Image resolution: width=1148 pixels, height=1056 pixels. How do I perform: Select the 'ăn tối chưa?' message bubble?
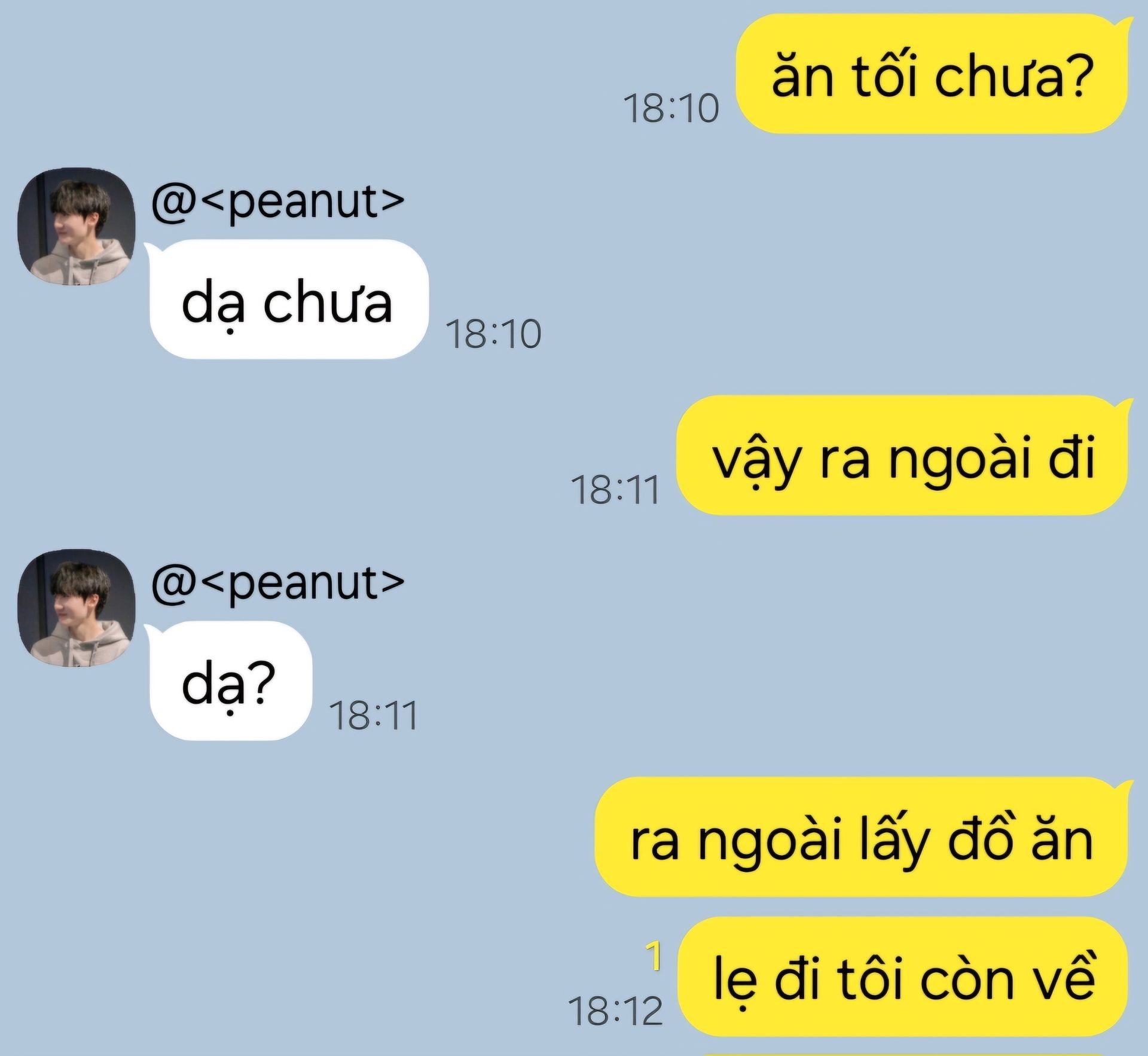pos(932,74)
